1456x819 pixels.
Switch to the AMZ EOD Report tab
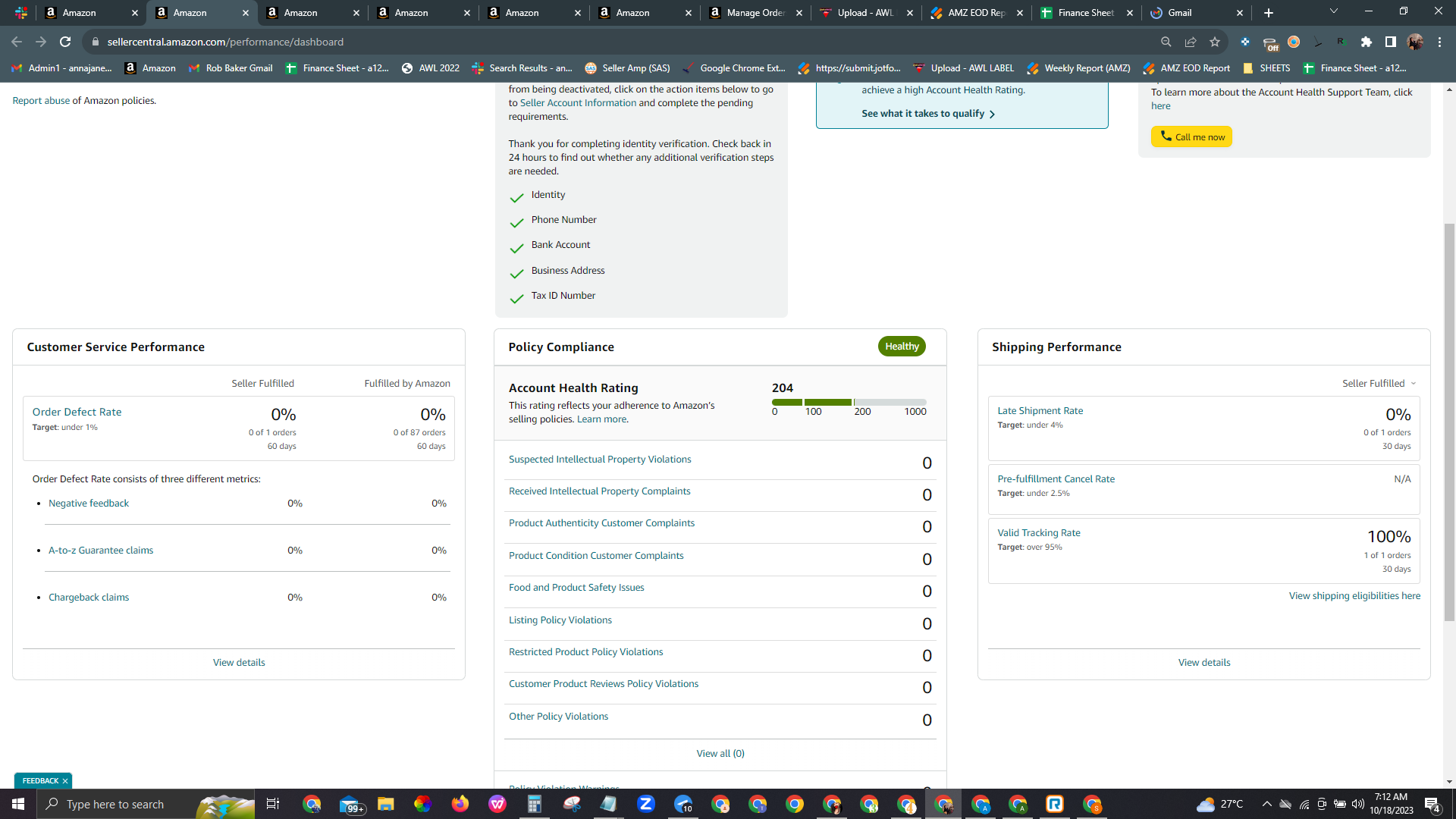[977, 13]
